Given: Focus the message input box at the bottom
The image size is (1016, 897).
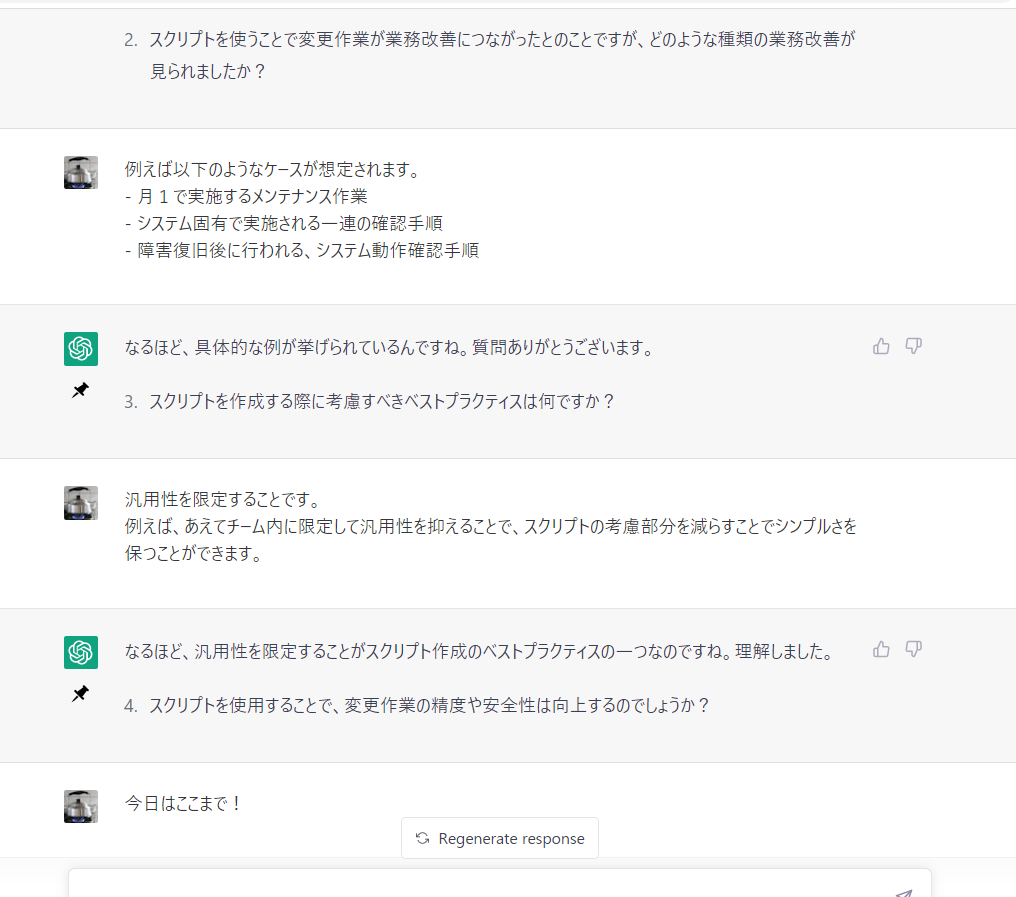Looking at the screenshot, I should (x=480, y=884).
